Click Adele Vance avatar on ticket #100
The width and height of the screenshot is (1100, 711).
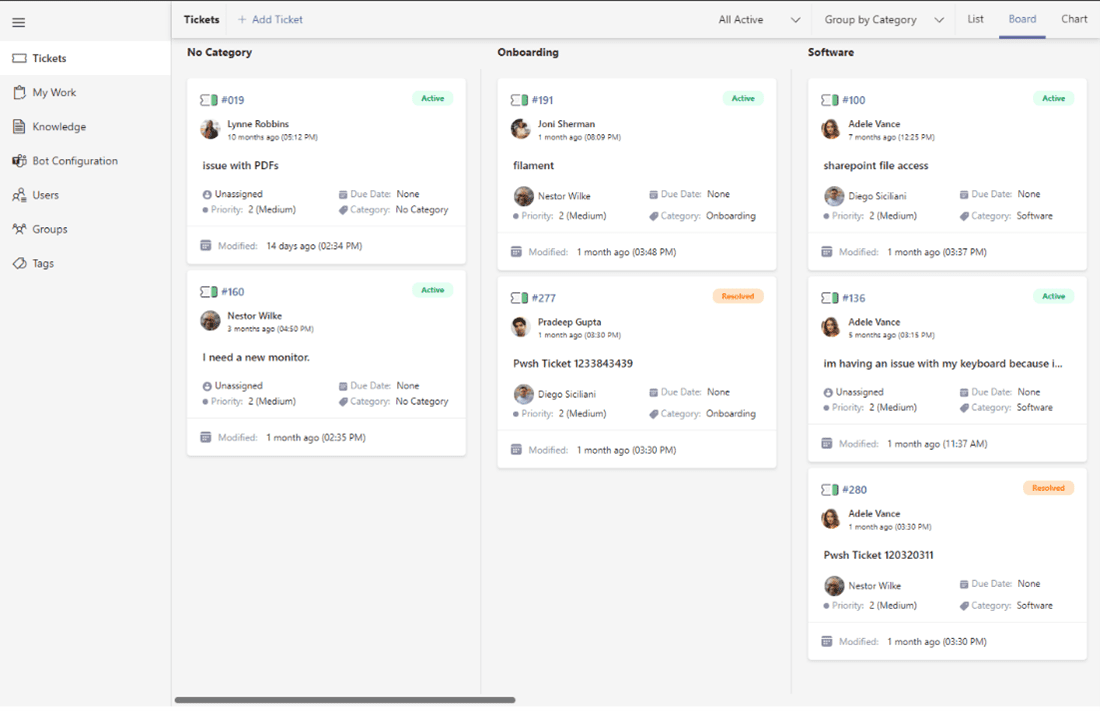pyautogui.click(x=831, y=129)
